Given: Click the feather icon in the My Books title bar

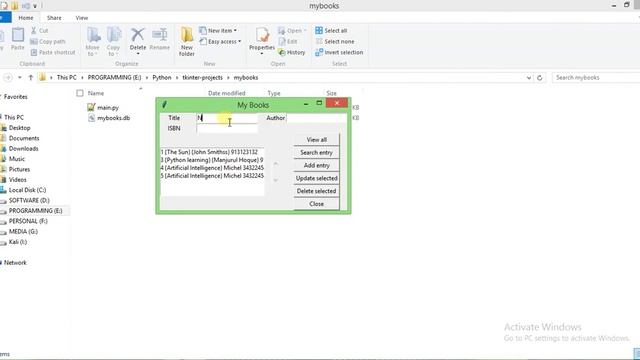Looking at the screenshot, I should [164, 104].
